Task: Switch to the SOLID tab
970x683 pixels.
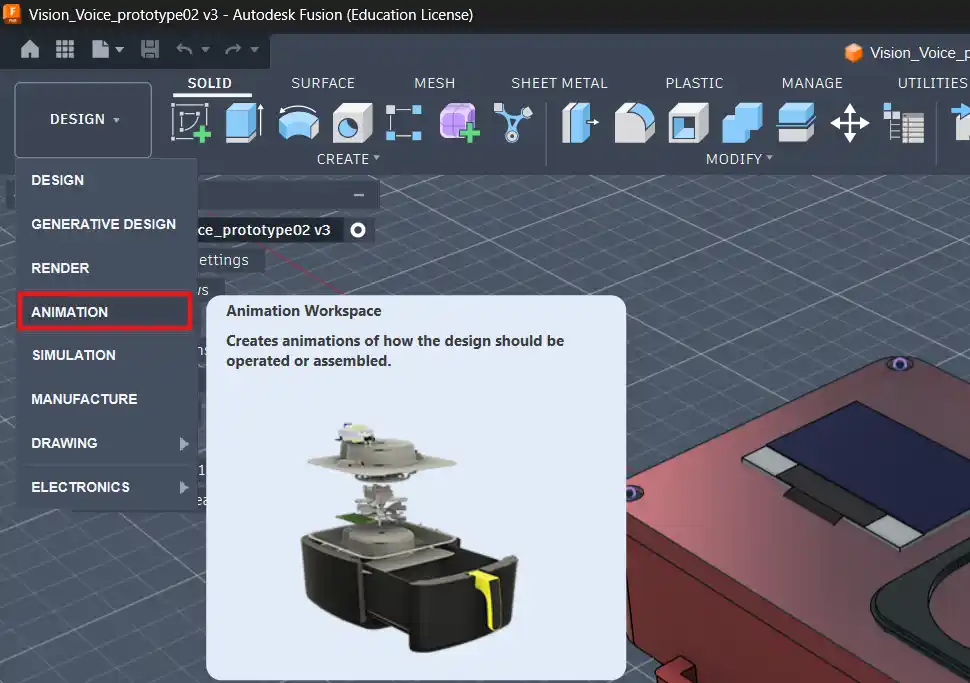Action: click(210, 83)
